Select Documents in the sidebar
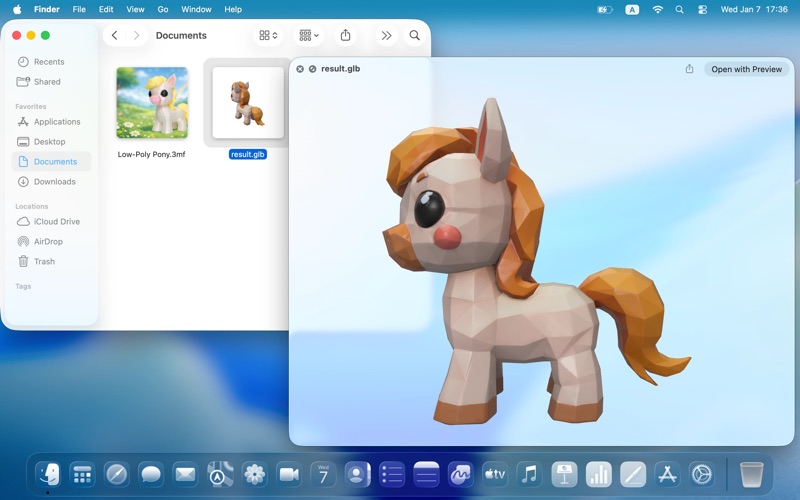Viewport: 800px width, 500px height. pyautogui.click(x=51, y=161)
